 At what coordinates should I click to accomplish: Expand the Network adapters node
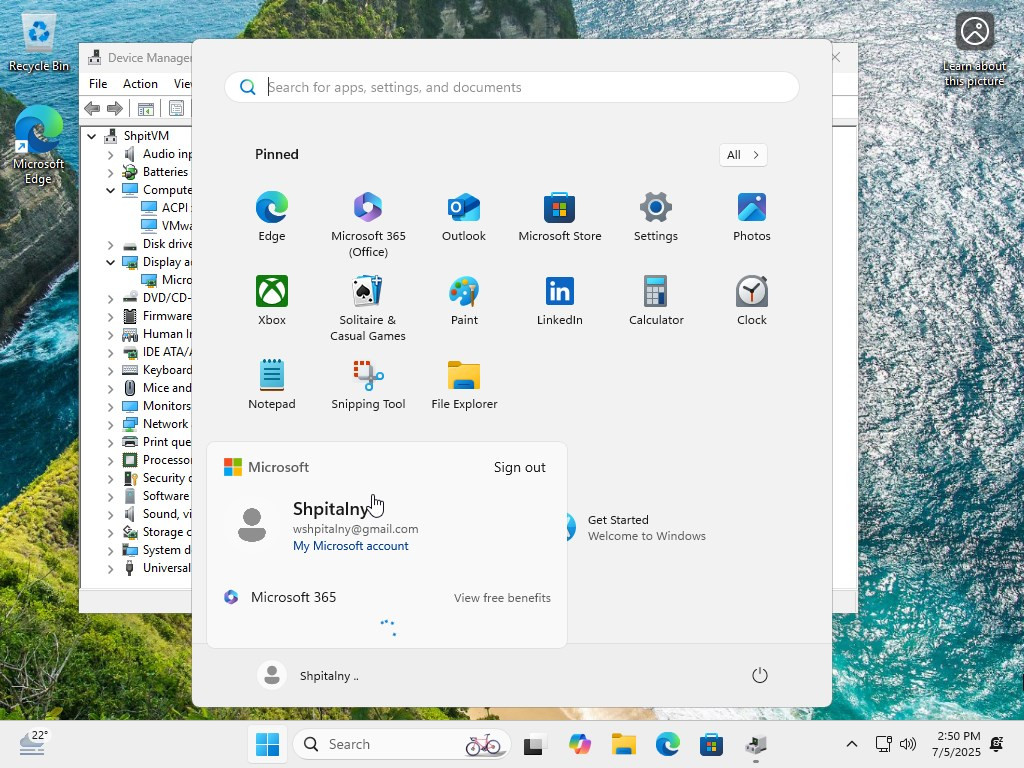[x=110, y=424]
